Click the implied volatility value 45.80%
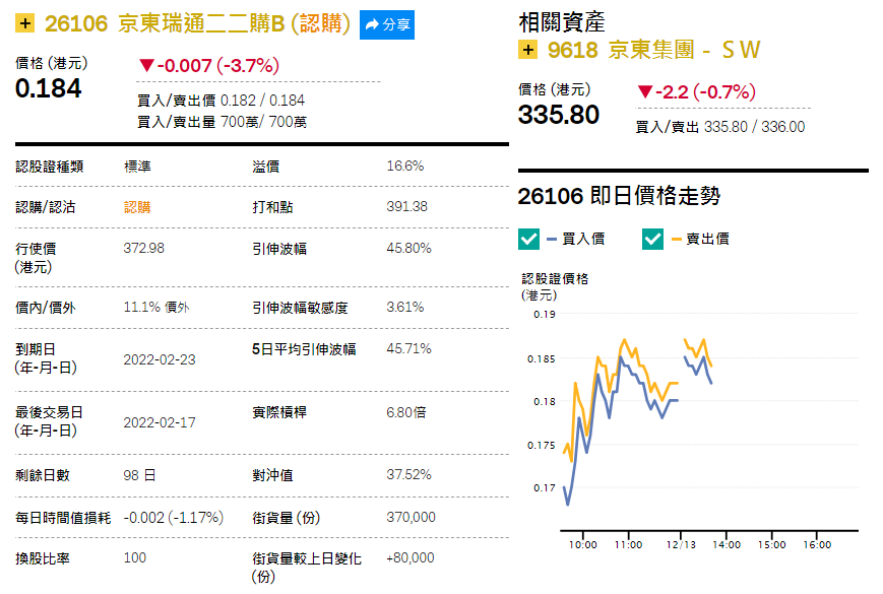 [x=409, y=248]
